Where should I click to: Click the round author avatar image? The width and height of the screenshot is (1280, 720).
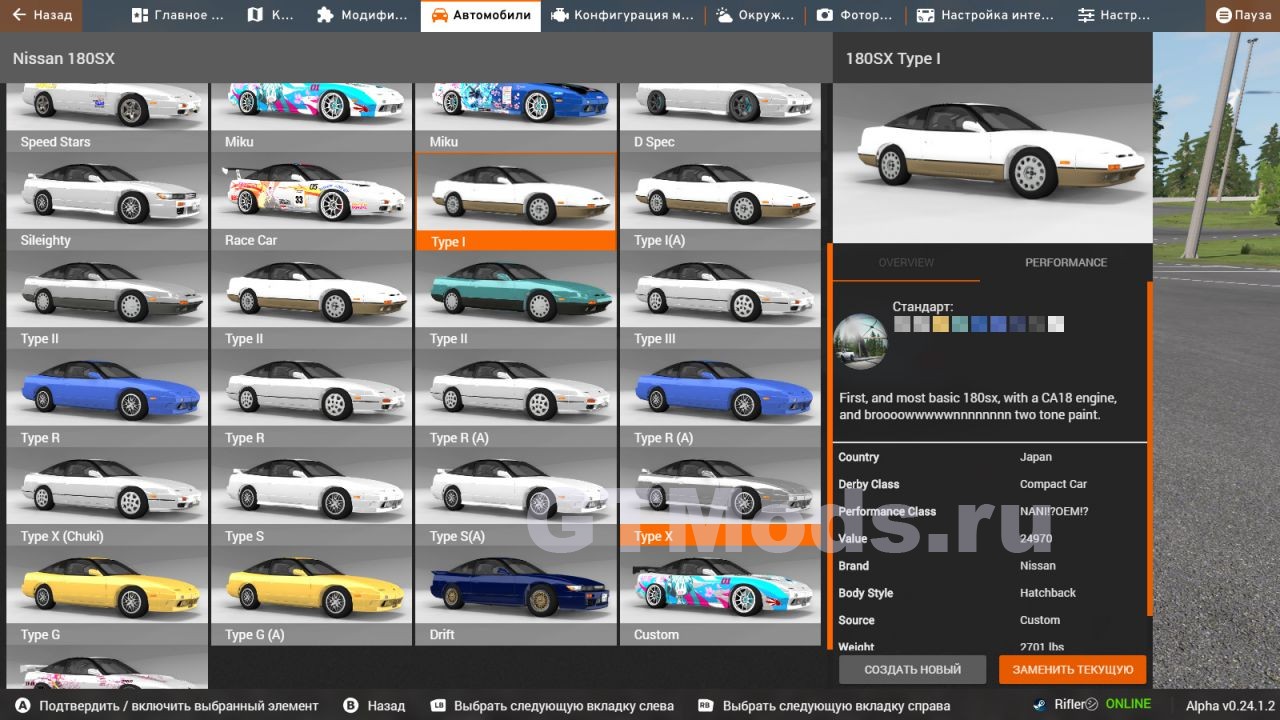[860, 342]
